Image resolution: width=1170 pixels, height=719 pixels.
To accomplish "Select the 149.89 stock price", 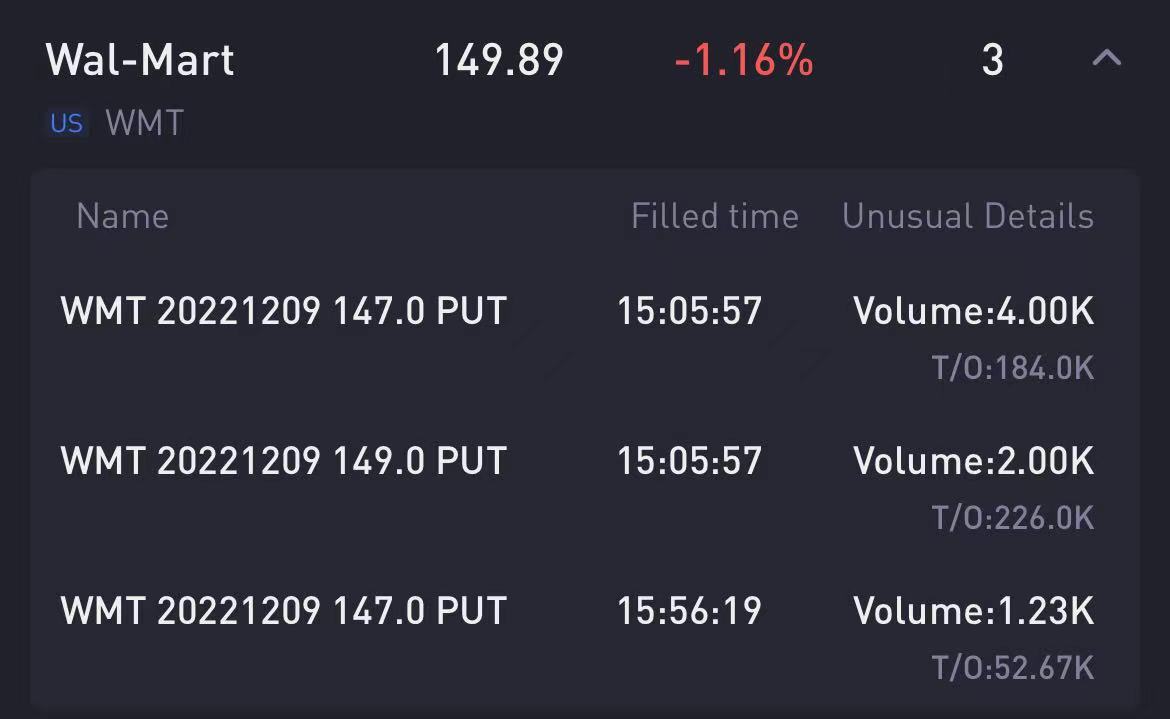I will [499, 60].
